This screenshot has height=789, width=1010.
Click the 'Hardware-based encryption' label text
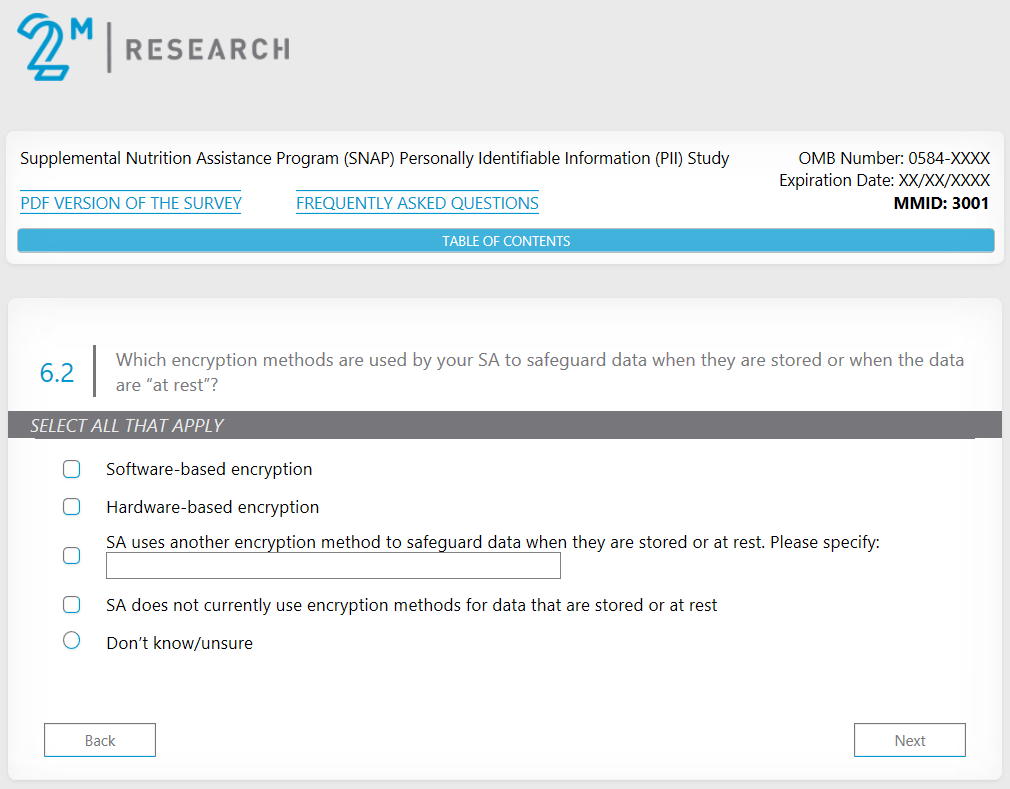click(x=213, y=507)
